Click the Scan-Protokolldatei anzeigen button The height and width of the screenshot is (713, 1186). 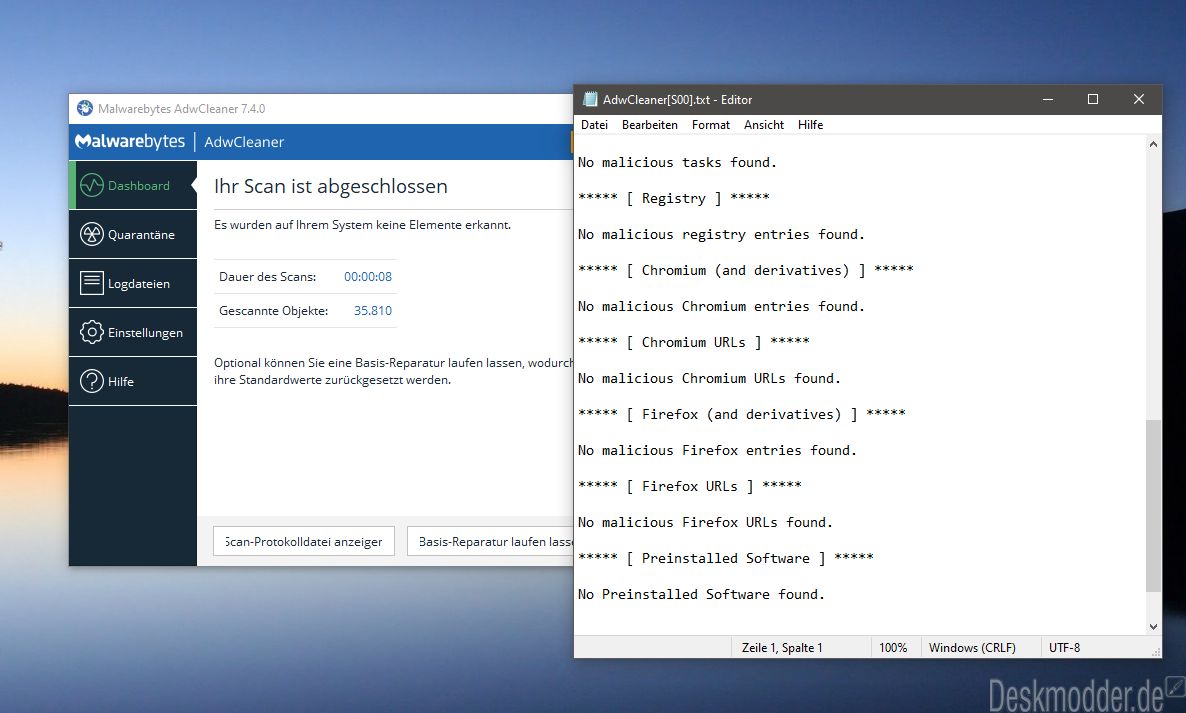pos(304,541)
